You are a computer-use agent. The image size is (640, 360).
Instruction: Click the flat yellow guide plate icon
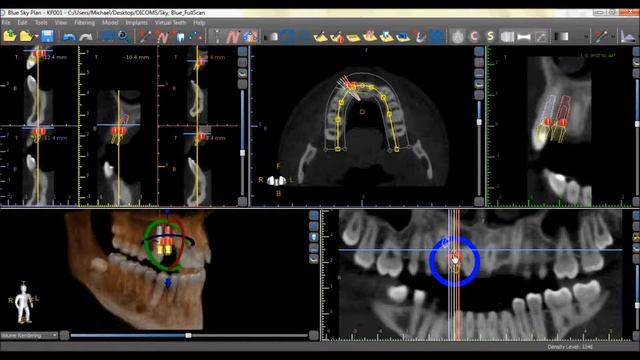point(353,38)
